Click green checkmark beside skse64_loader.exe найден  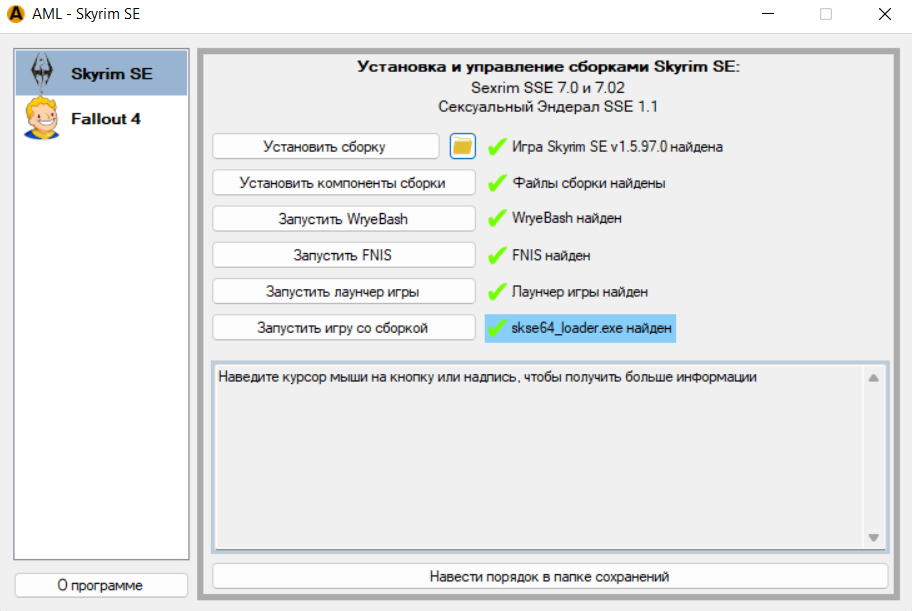[x=497, y=327]
